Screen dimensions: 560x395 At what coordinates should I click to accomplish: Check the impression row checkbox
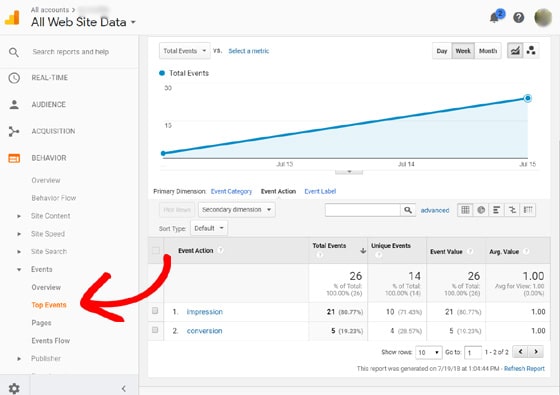pos(155,311)
